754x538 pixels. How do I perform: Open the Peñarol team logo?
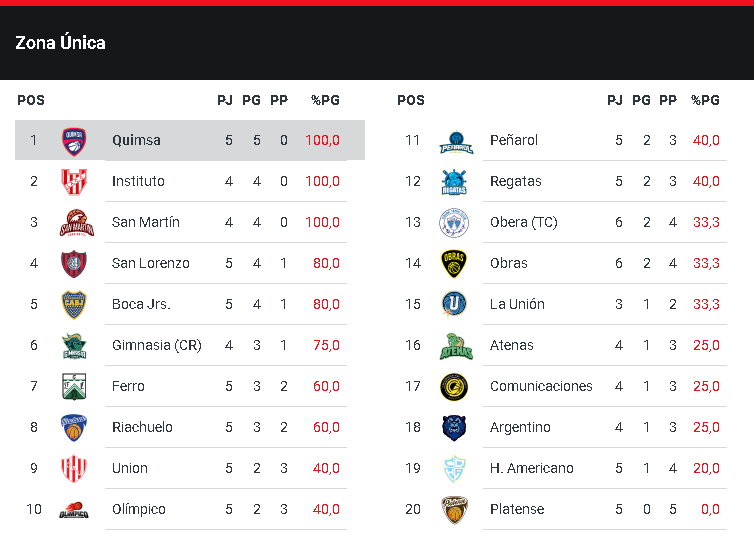pos(455,141)
